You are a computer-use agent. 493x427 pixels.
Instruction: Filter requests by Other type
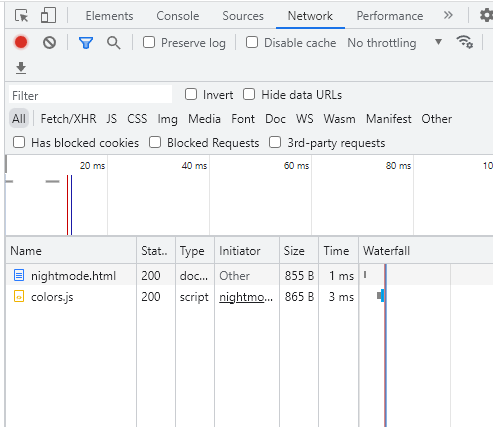tap(437, 119)
